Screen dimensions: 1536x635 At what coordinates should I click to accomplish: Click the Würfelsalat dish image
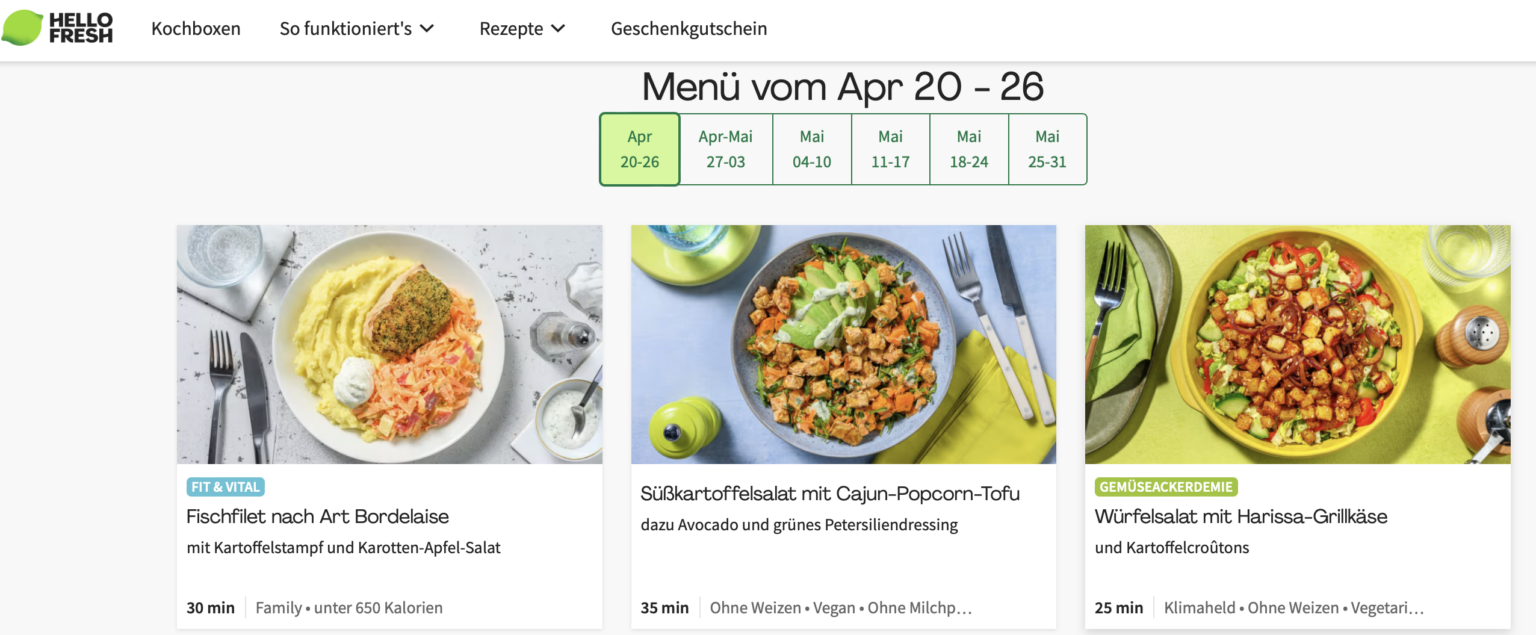[x=1296, y=344]
